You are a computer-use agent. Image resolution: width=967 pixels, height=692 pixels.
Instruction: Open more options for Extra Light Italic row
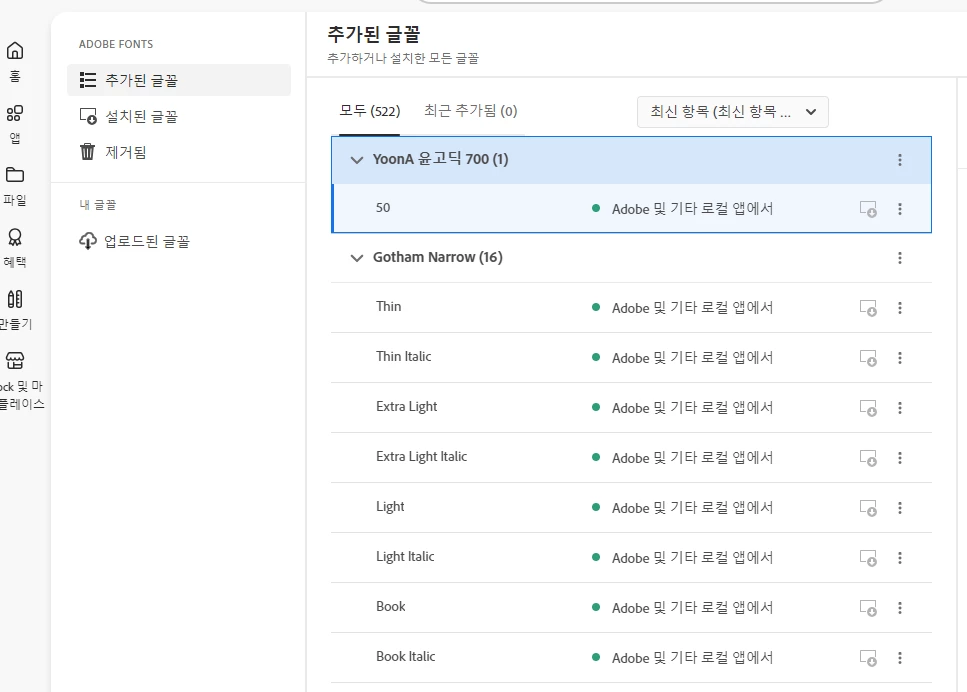900,458
